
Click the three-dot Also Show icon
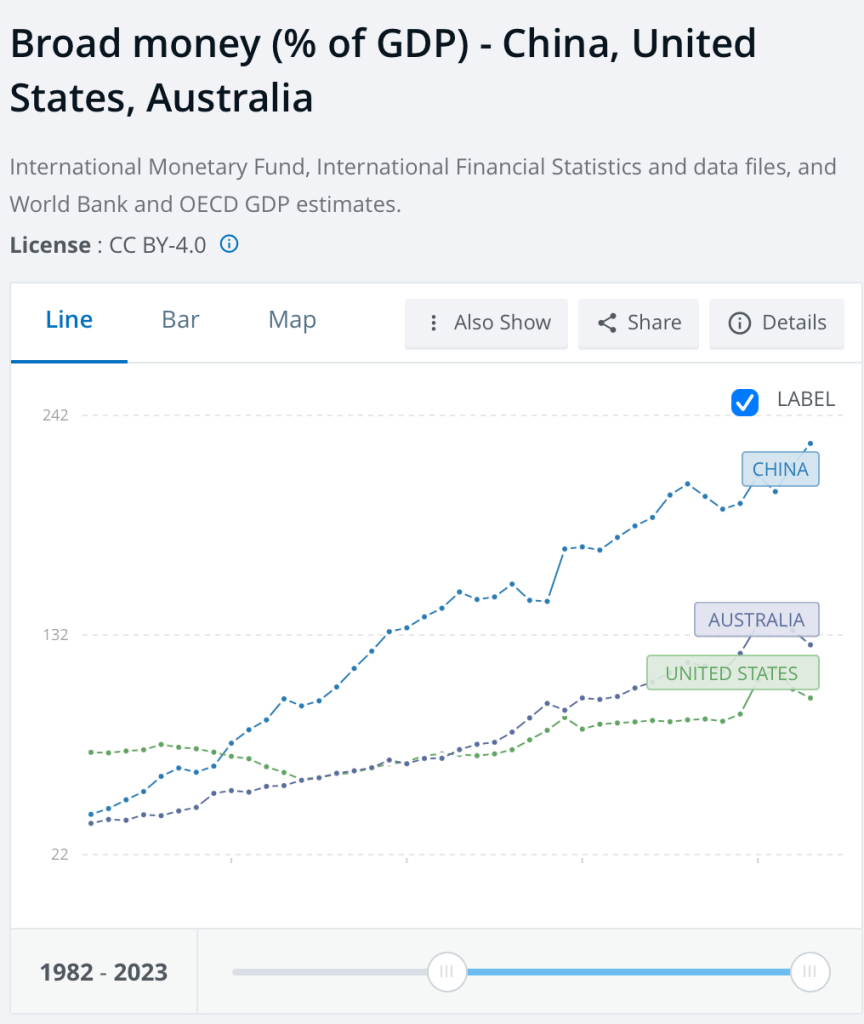click(x=433, y=323)
